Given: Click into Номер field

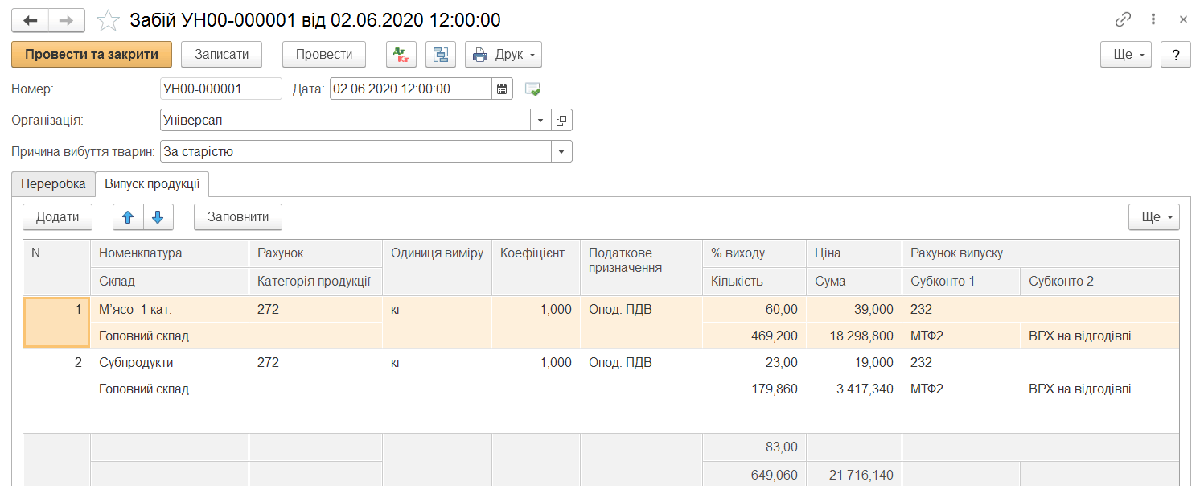Looking at the screenshot, I should coord(221,89).
